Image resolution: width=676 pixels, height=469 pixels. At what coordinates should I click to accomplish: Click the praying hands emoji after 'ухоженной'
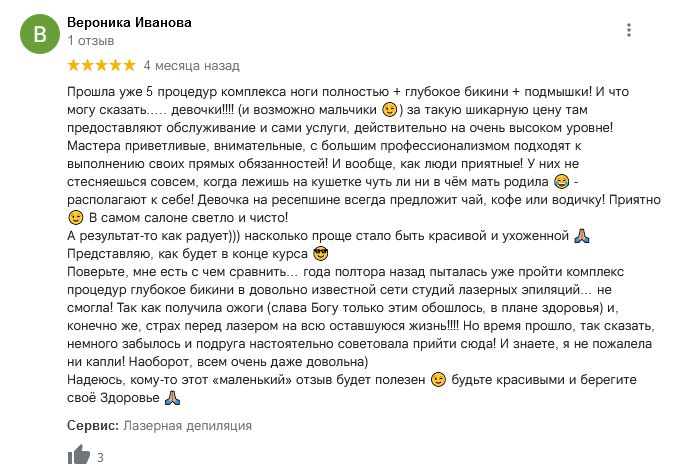(x=582, y=236)
